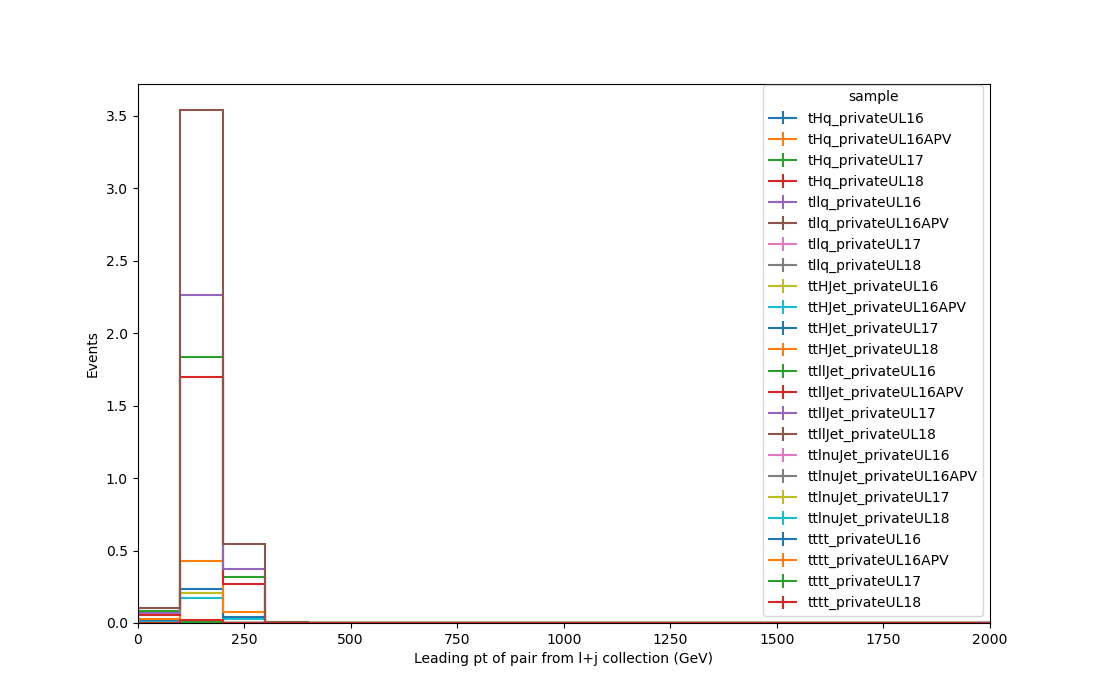Click the Events y-axis label
Screen dimensions: 1100x700
(93, 356)
